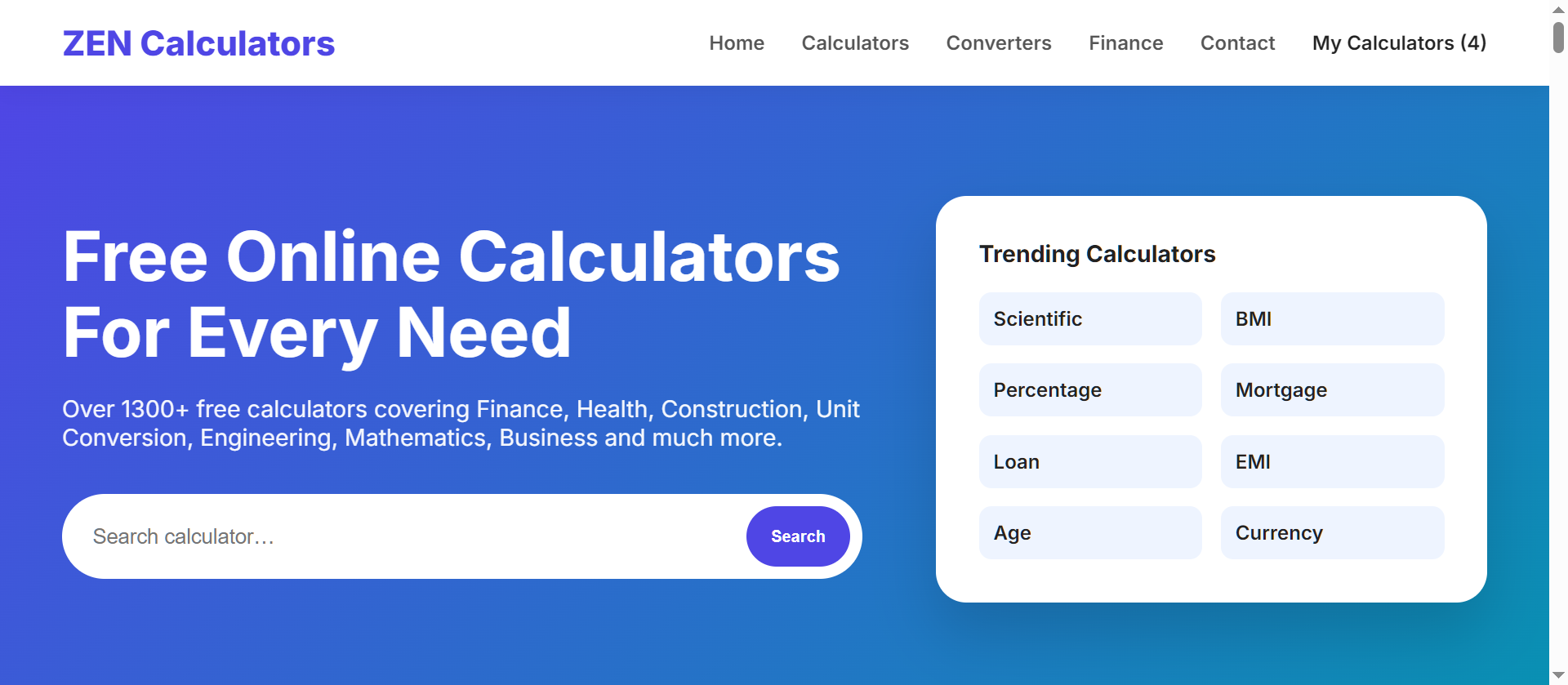
Task: Open the Mortgage calculator tile
Action: click(1332, 390)
